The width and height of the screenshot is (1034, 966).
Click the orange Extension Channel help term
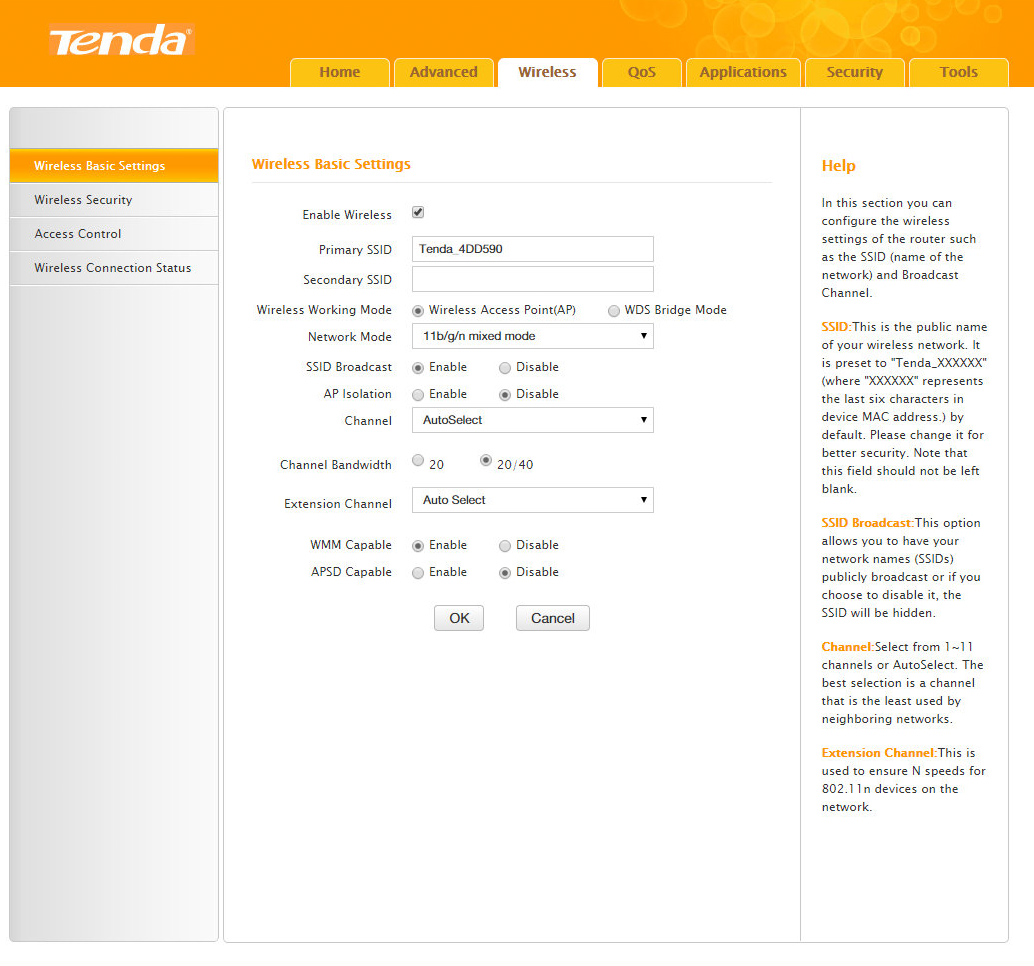[879, 753]
